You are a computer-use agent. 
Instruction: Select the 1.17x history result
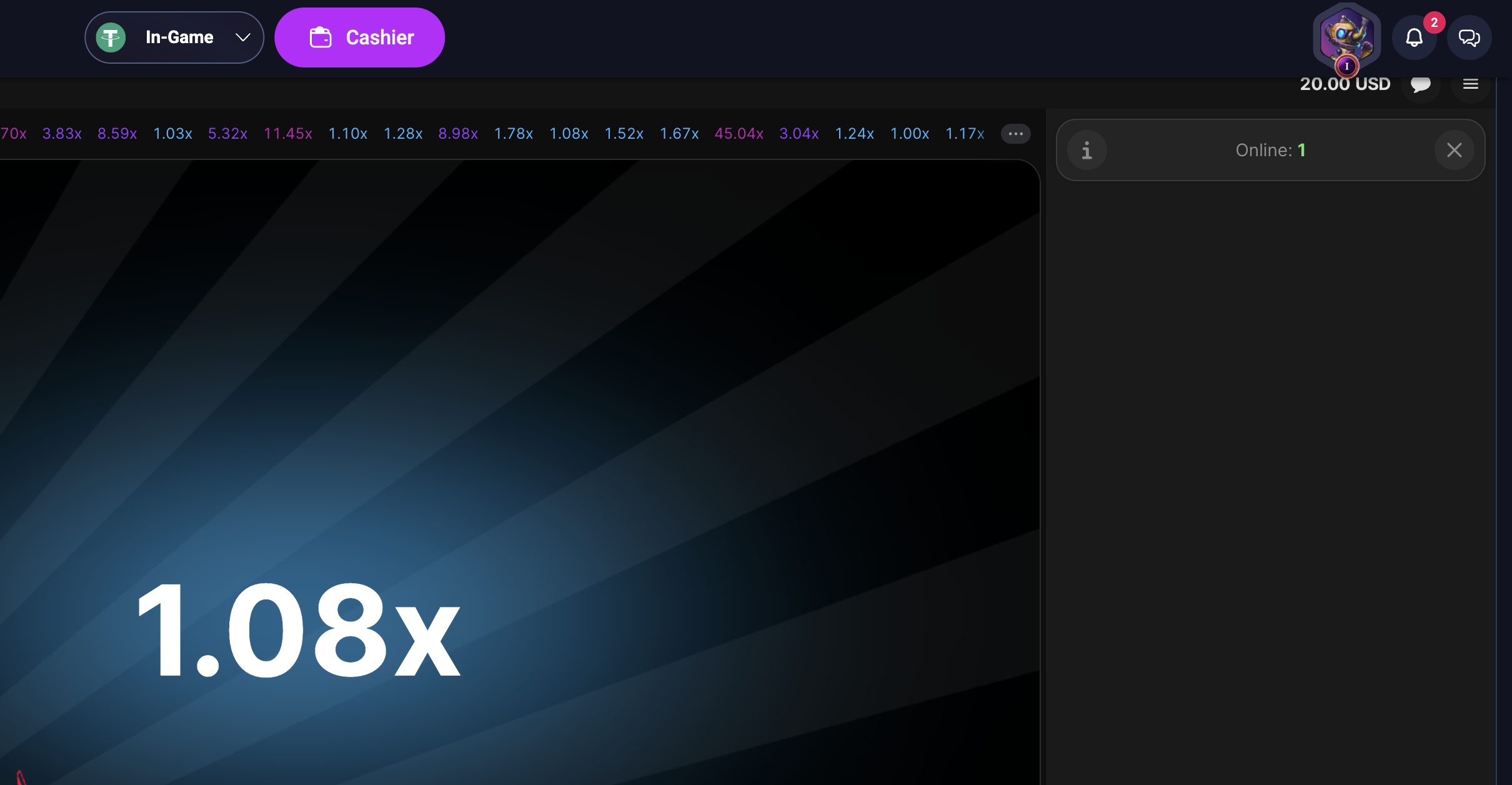(965, 134)
